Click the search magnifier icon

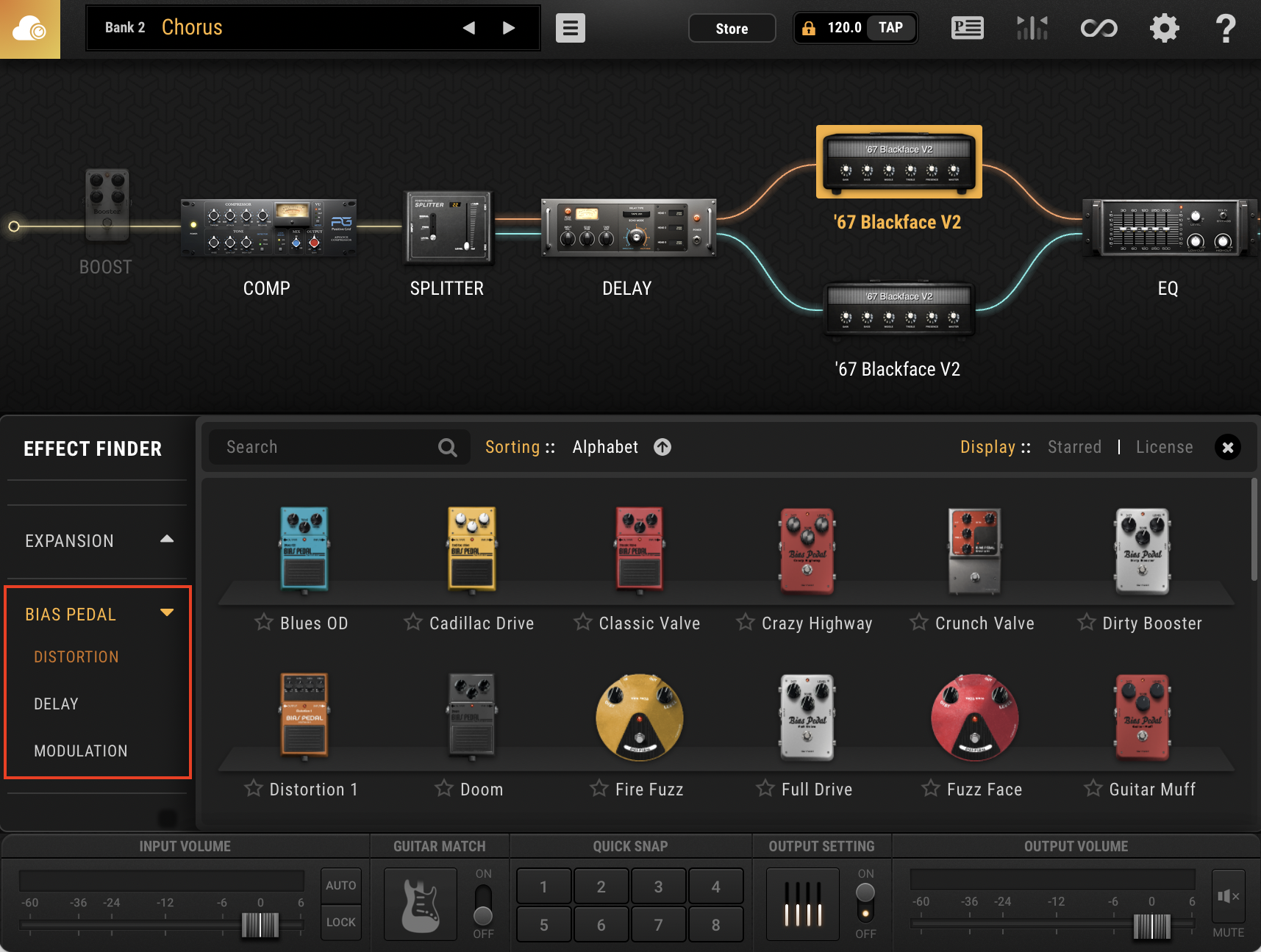447,447
